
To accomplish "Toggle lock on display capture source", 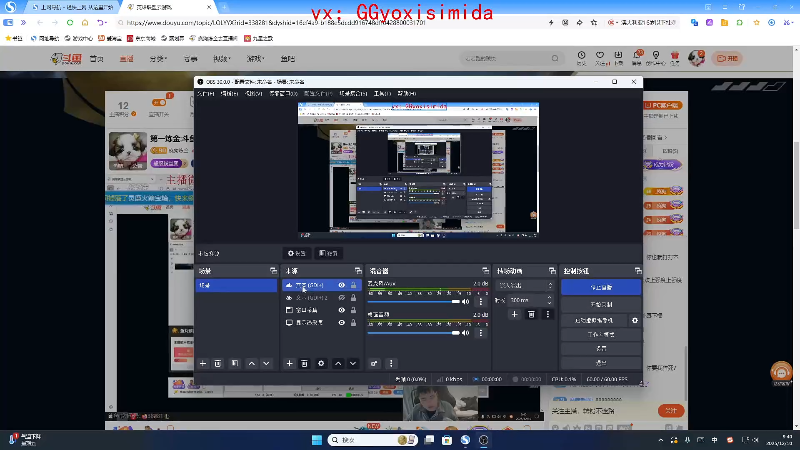I will pyautogui.click(x=353, y=322).
